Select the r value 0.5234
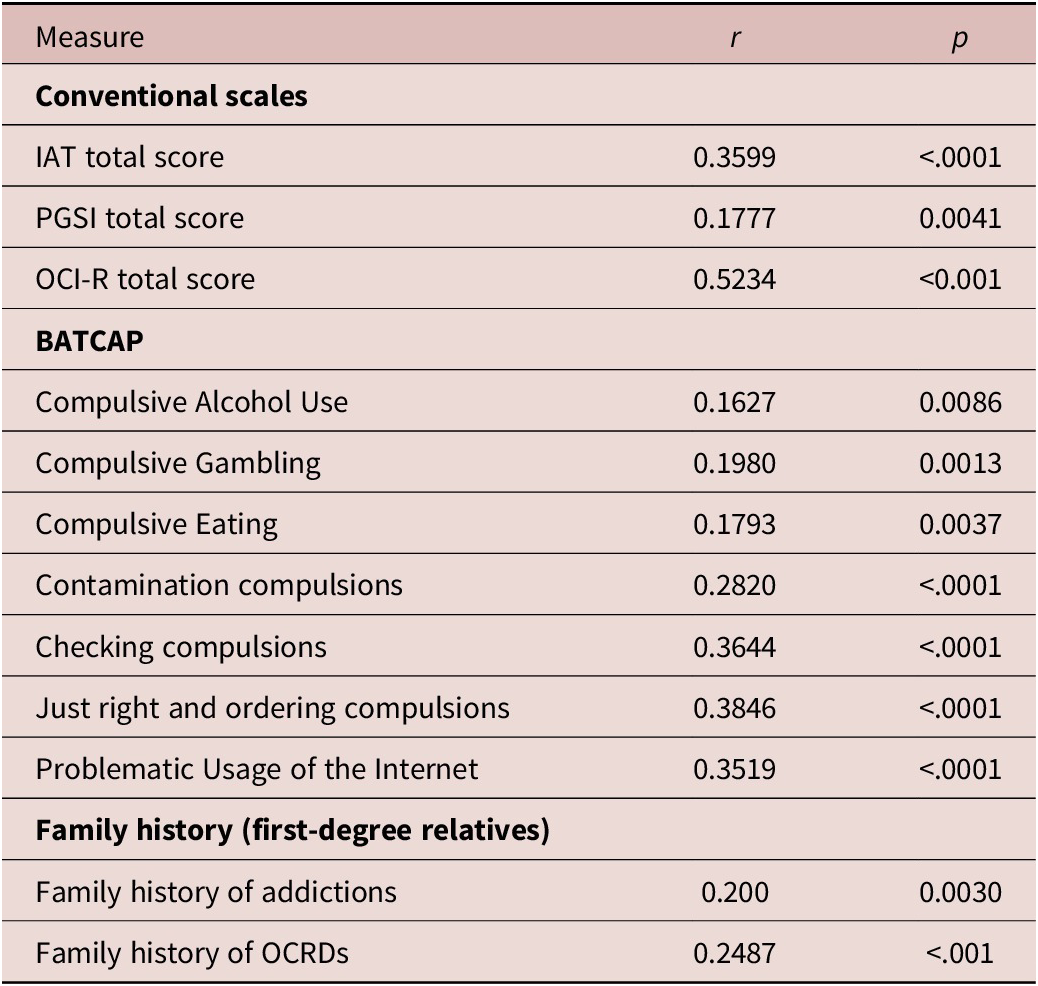This screenshot has width=1038, height=986. point(734,279)
